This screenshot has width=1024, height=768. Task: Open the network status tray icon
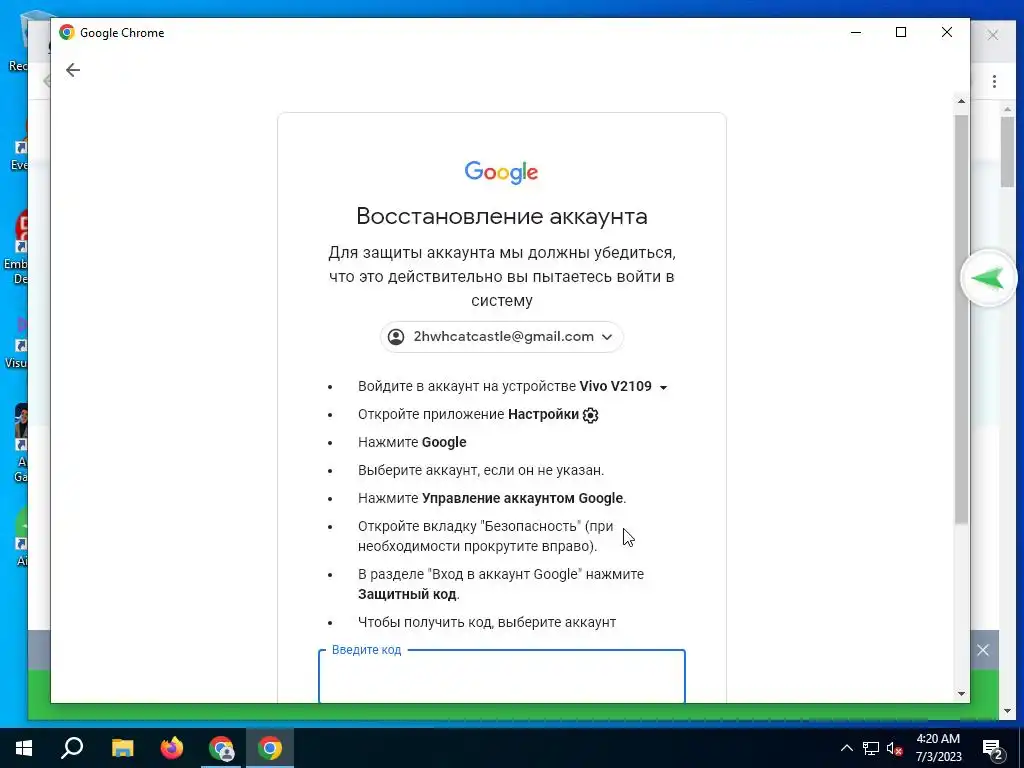coord(871,748)
